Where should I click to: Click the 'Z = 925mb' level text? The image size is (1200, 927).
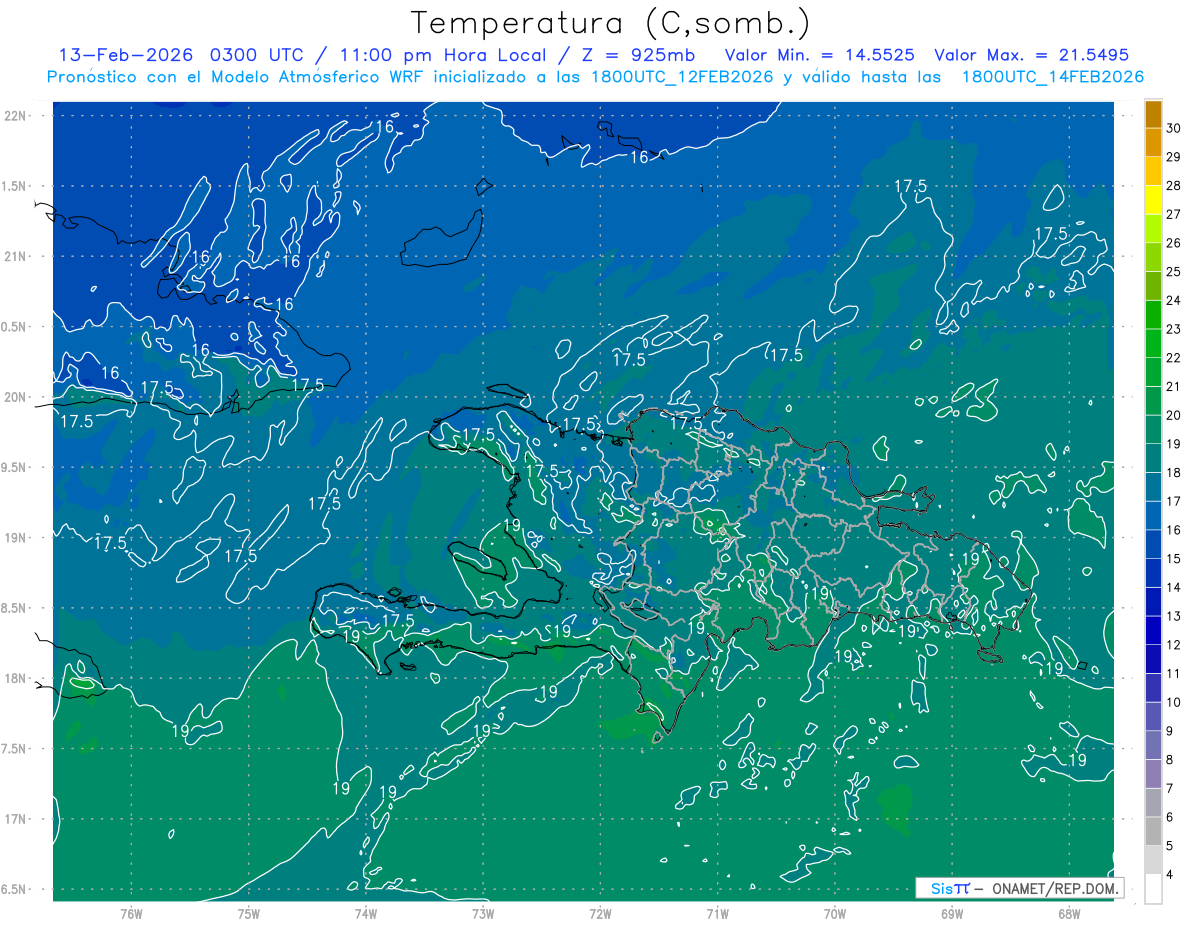[638, 55]
